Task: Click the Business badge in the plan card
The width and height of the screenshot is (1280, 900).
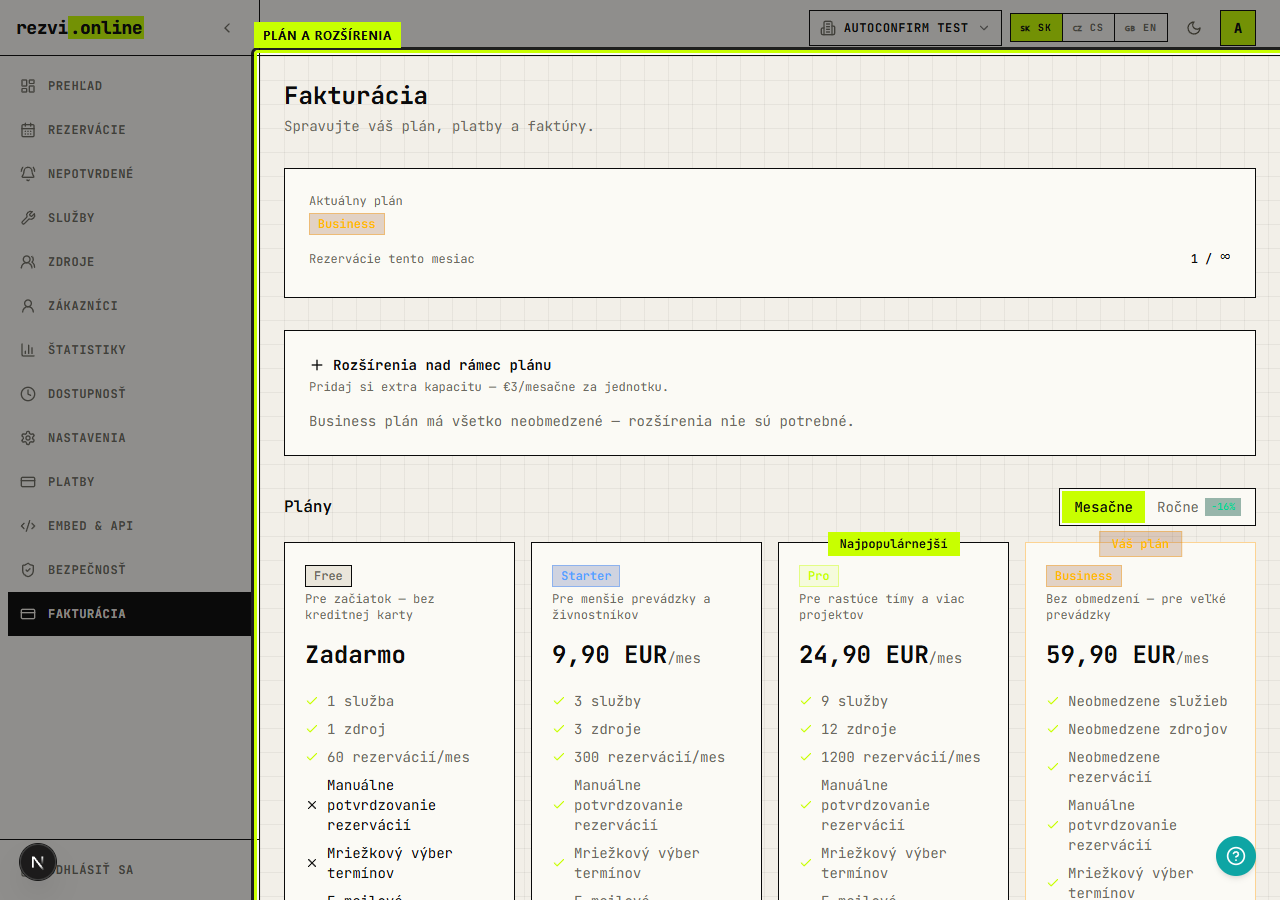Action: click(1084, 576)
